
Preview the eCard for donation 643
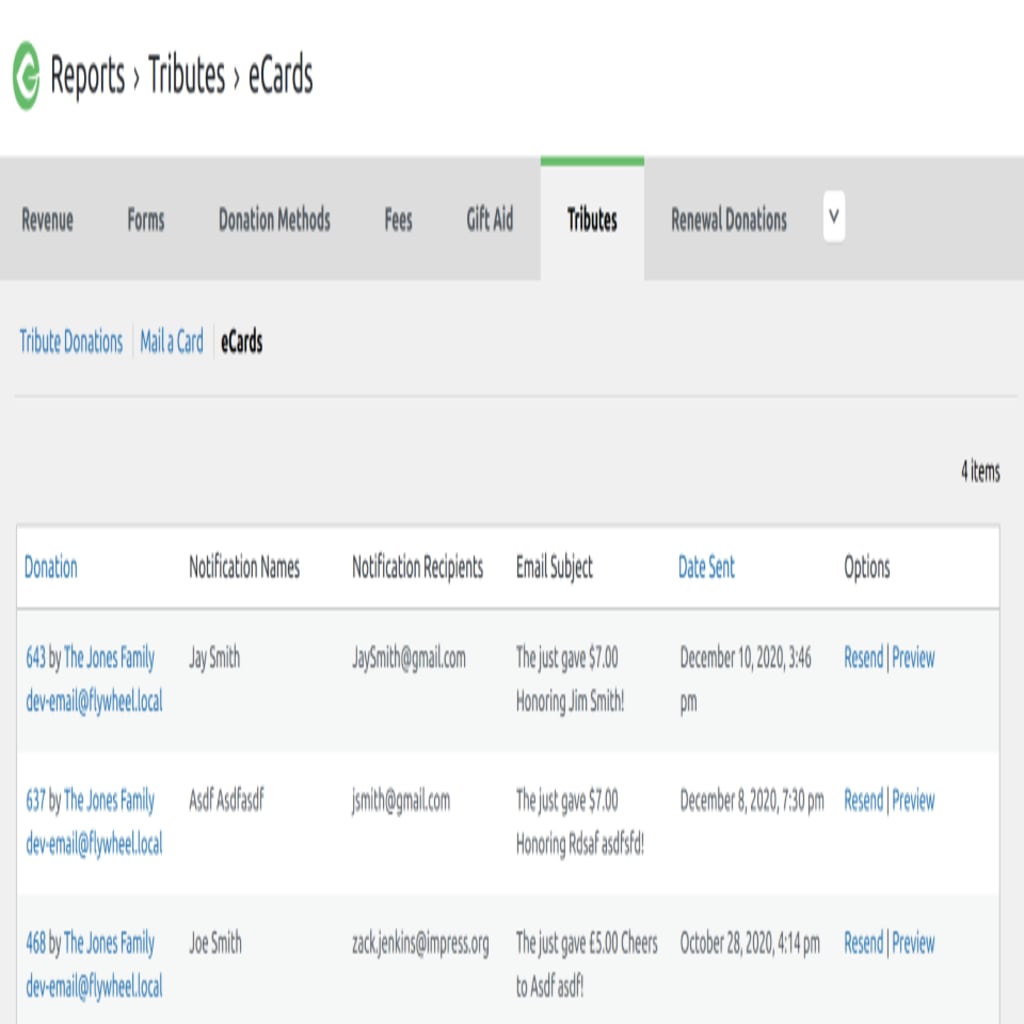click(913, 657)
